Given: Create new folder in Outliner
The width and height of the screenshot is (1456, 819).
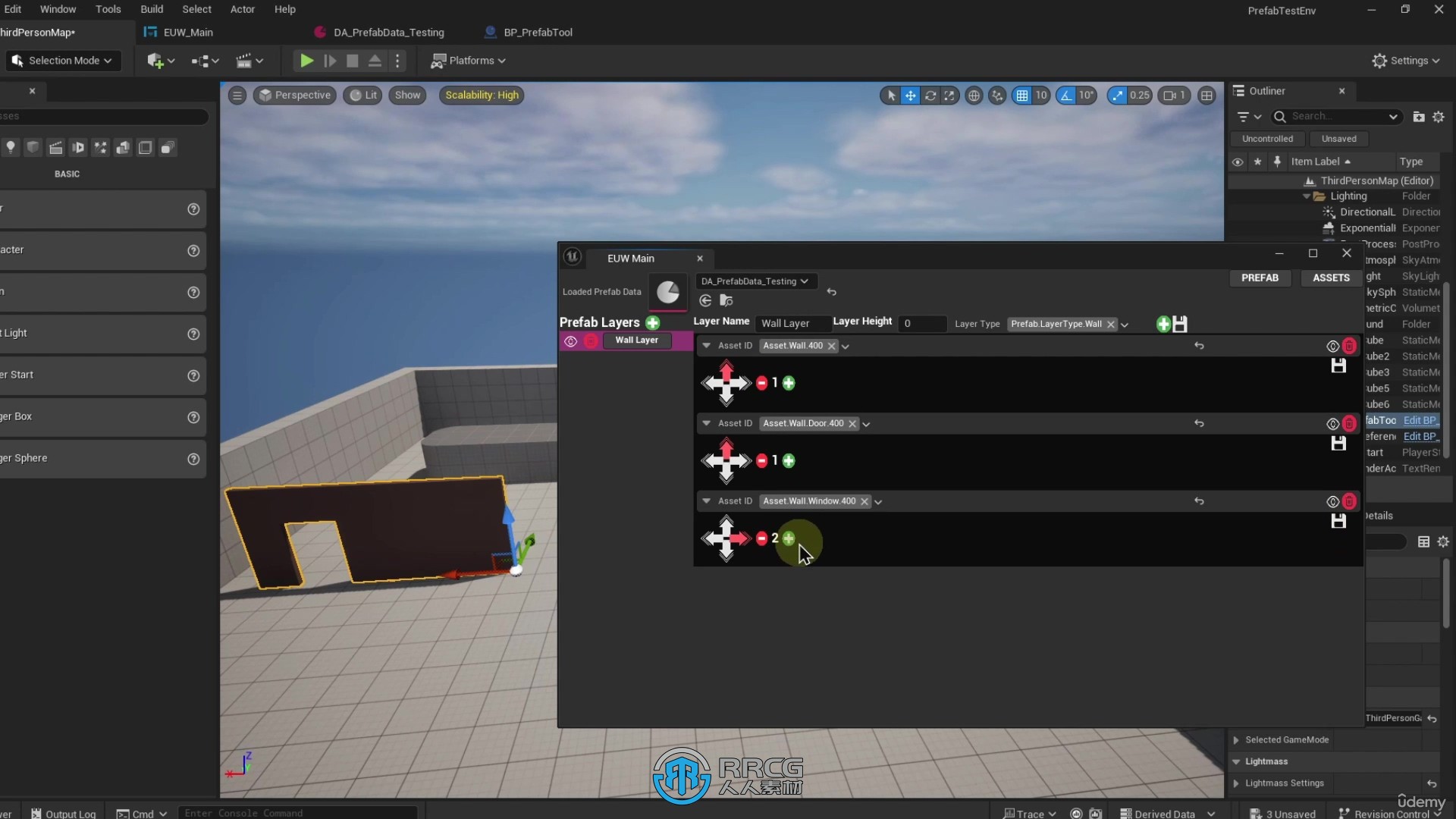Looking at the screenshot, I should pos(1419,117).
